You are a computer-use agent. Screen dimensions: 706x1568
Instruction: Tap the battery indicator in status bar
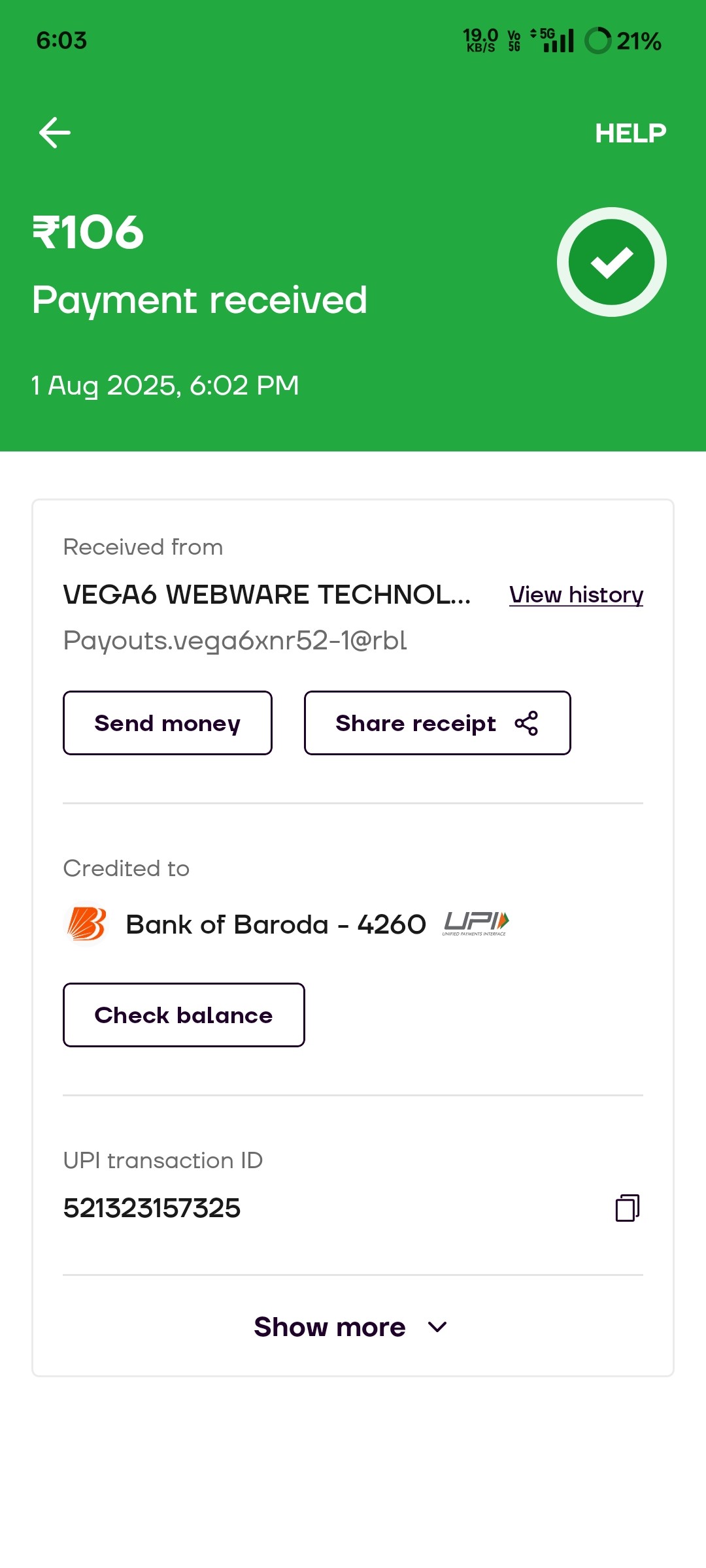point(598,41)
